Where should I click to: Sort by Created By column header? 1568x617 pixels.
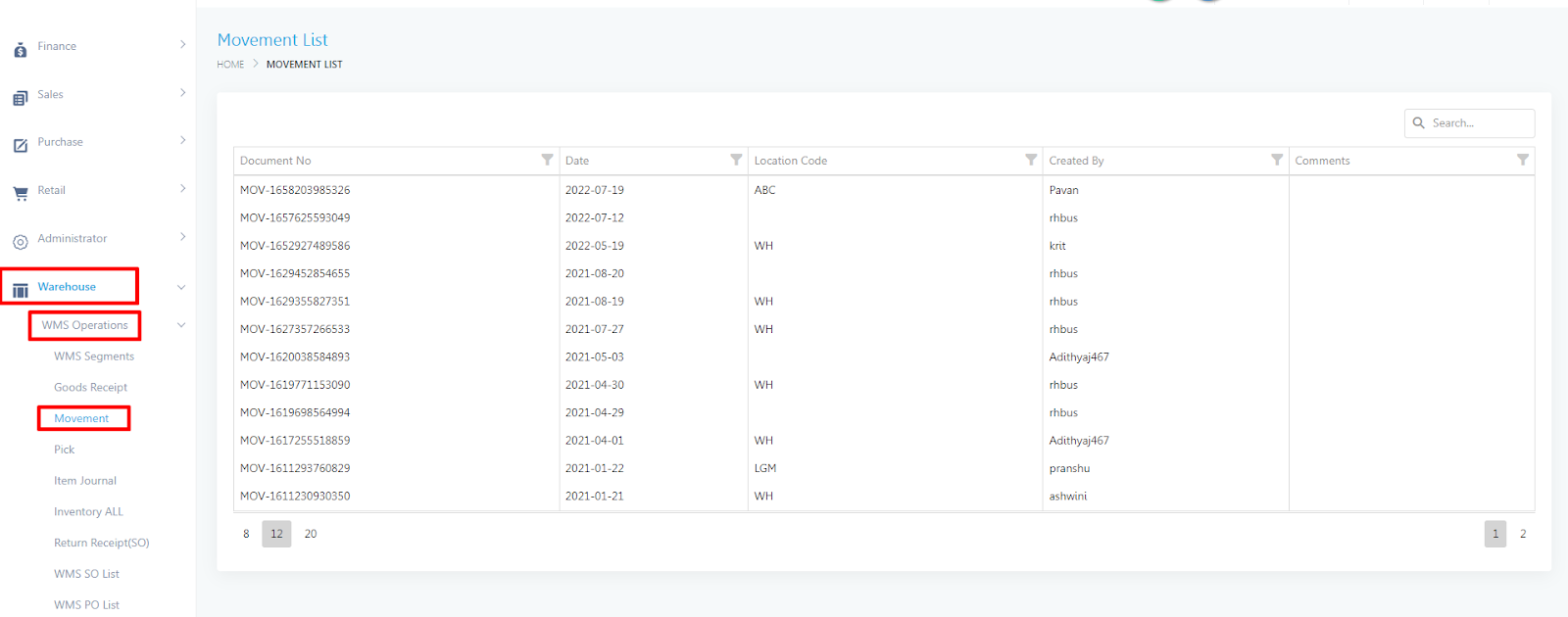pyautogui.click(x=1076, y=161)
